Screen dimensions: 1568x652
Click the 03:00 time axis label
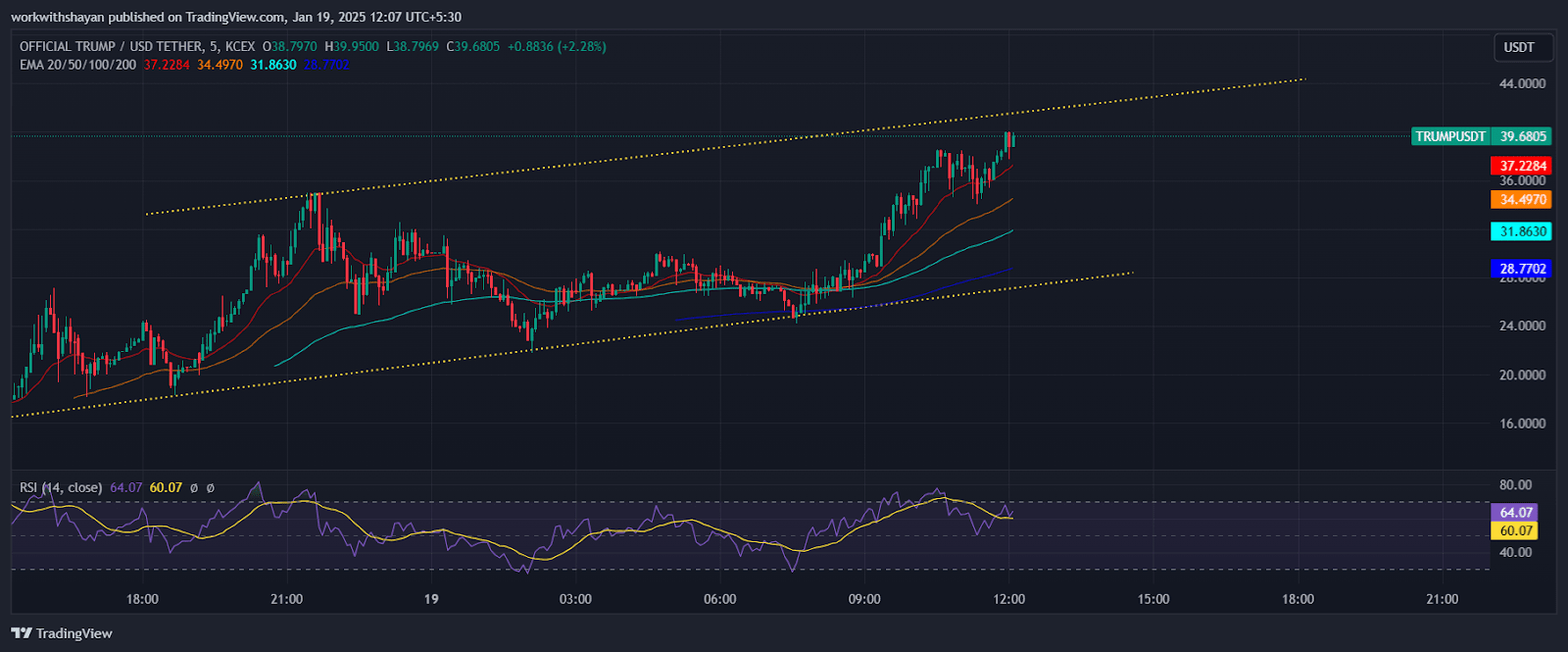(575, 599)
